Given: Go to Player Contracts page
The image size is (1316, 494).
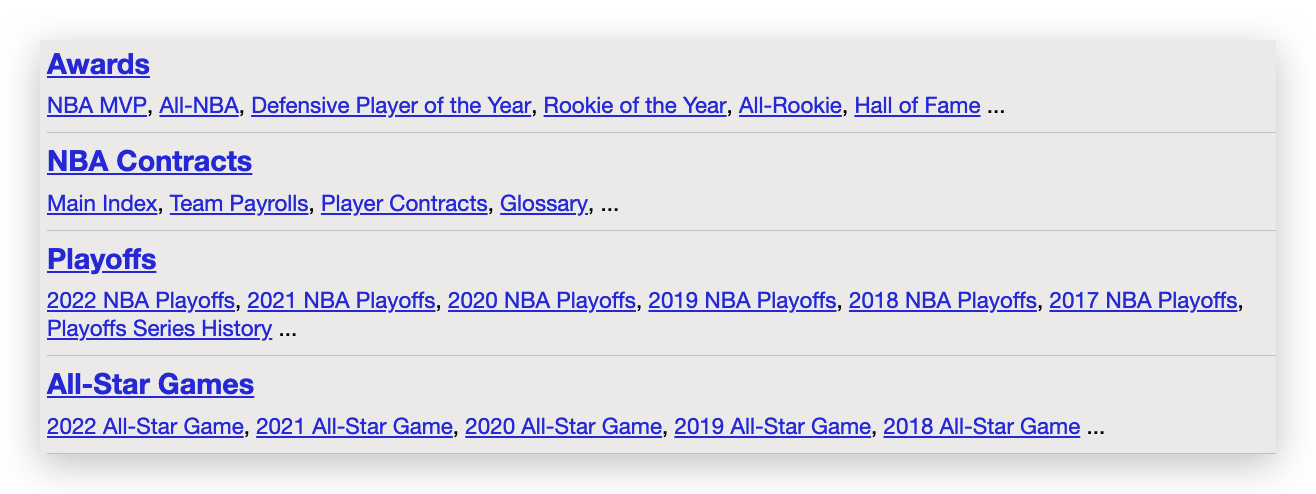Looking at the screenshot, I should [404, 204].
